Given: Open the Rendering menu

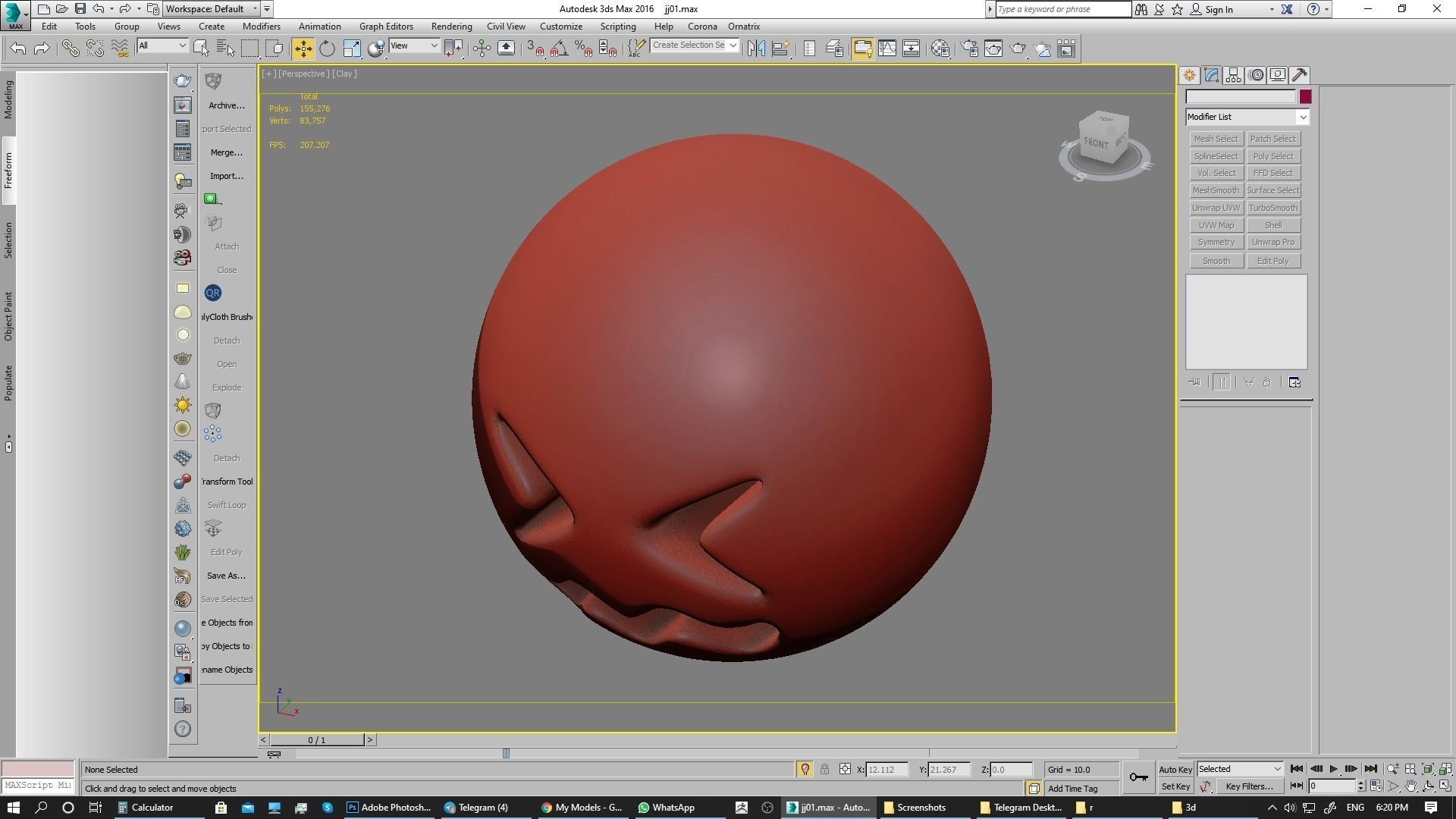Looking at the screenshot, I should (451, 26).
